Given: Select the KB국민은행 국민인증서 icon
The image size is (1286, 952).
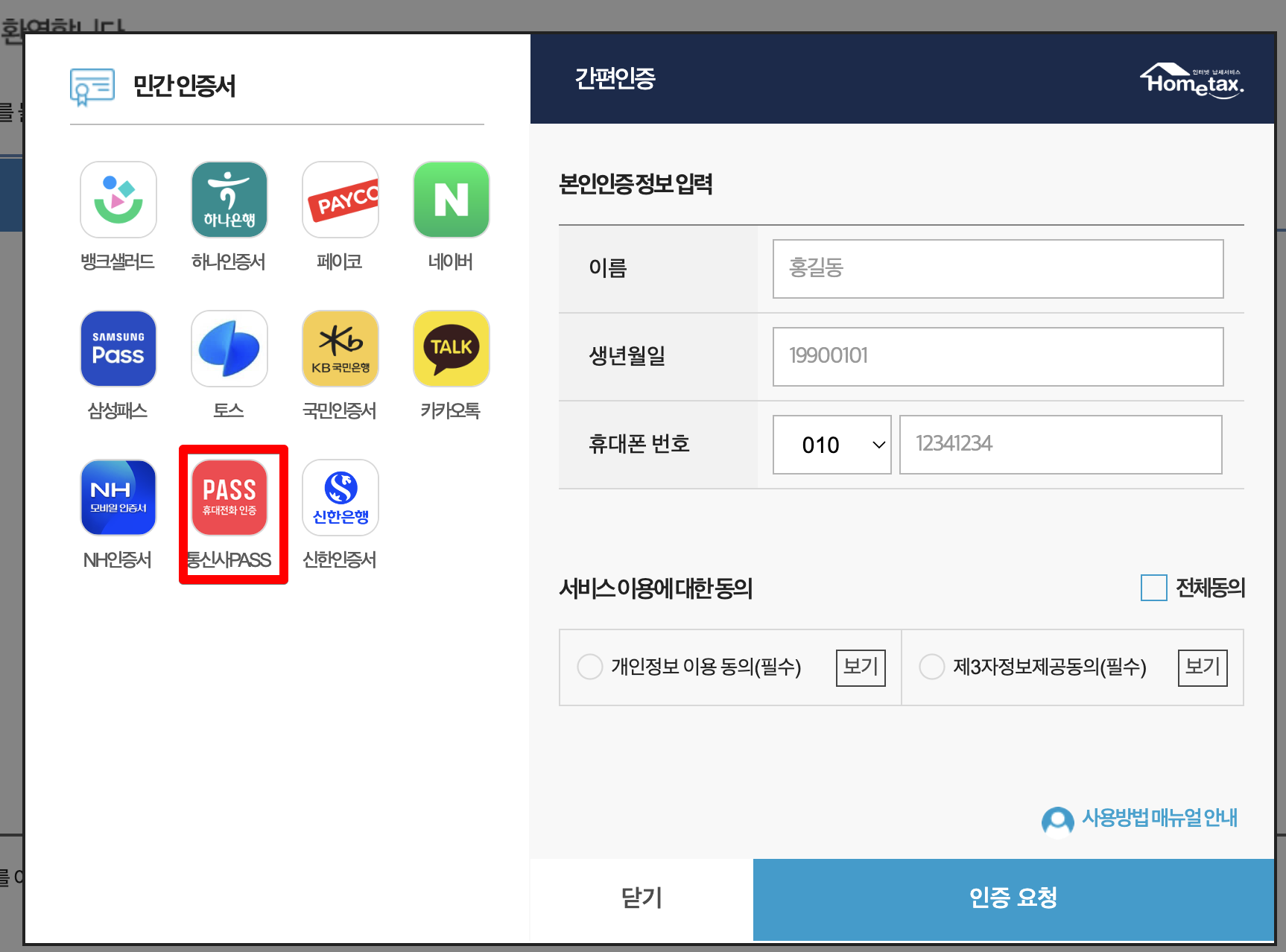Looking at the screenshot, I should pos(340,349).
